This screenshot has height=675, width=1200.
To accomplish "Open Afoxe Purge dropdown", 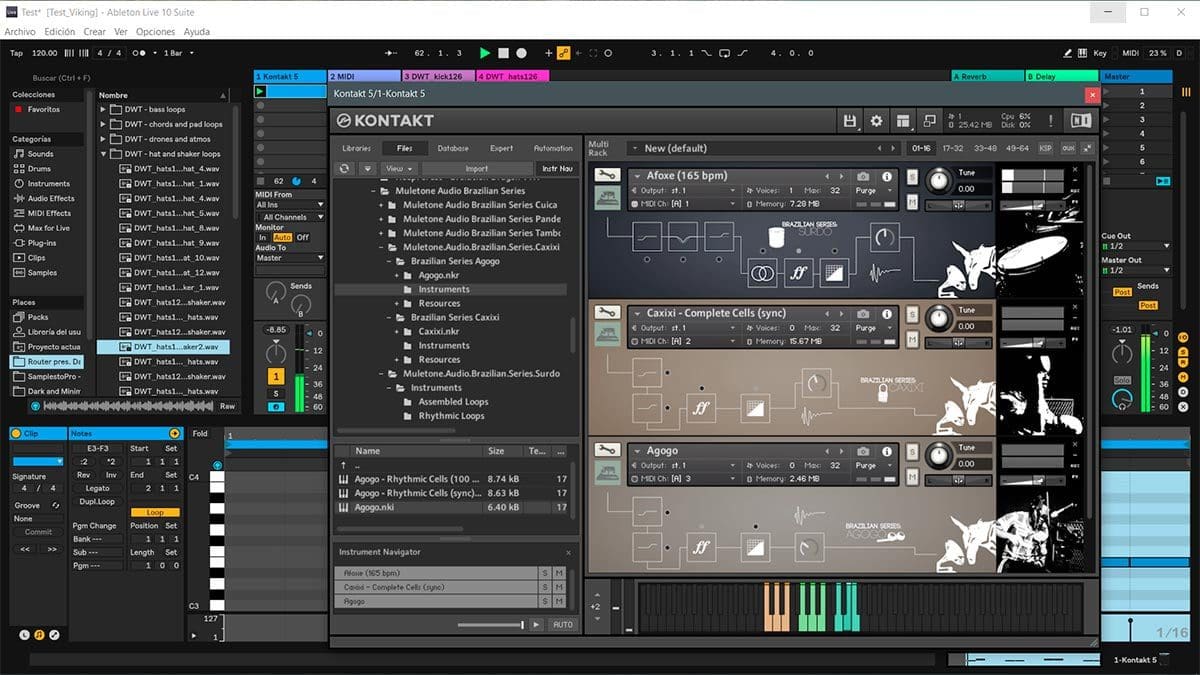I will tap(871, 190).
